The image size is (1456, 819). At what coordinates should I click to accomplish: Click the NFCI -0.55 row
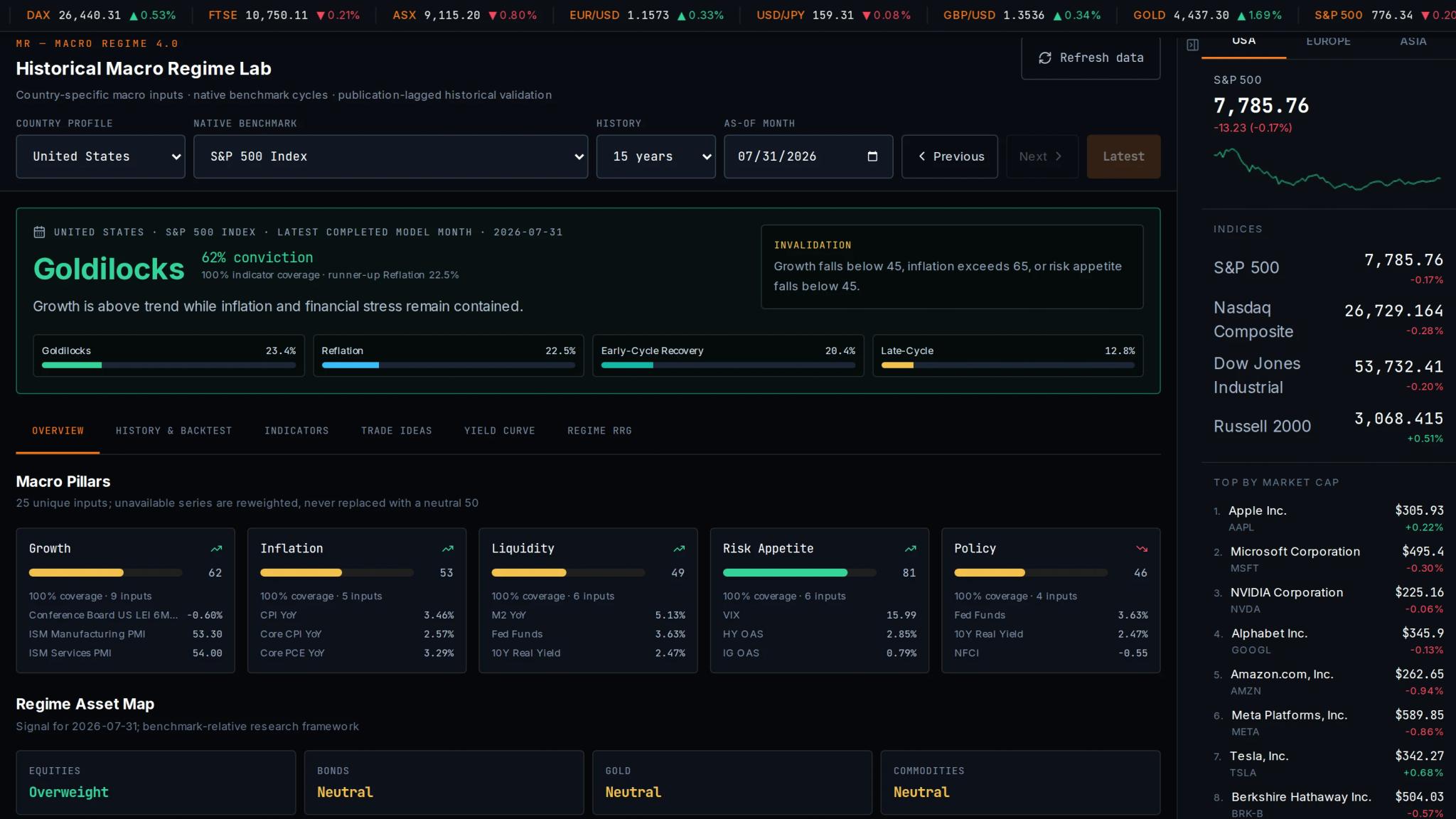pos(1051,653)
